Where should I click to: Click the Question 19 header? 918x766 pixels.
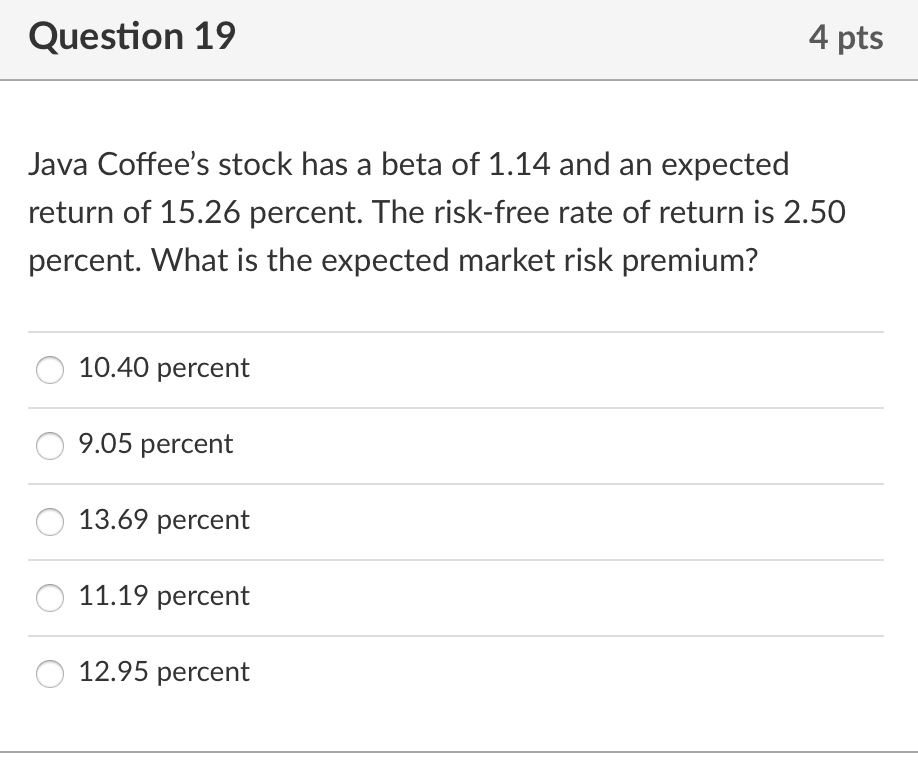click(x=132, y=36)
